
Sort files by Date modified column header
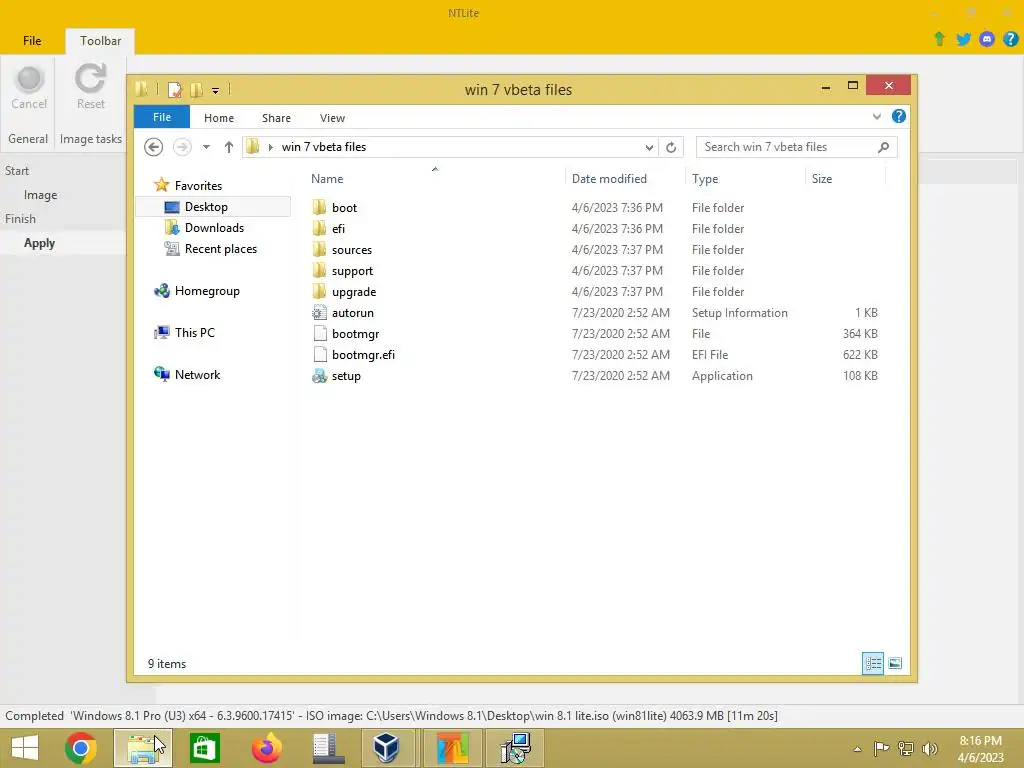[x=609, y=178]
